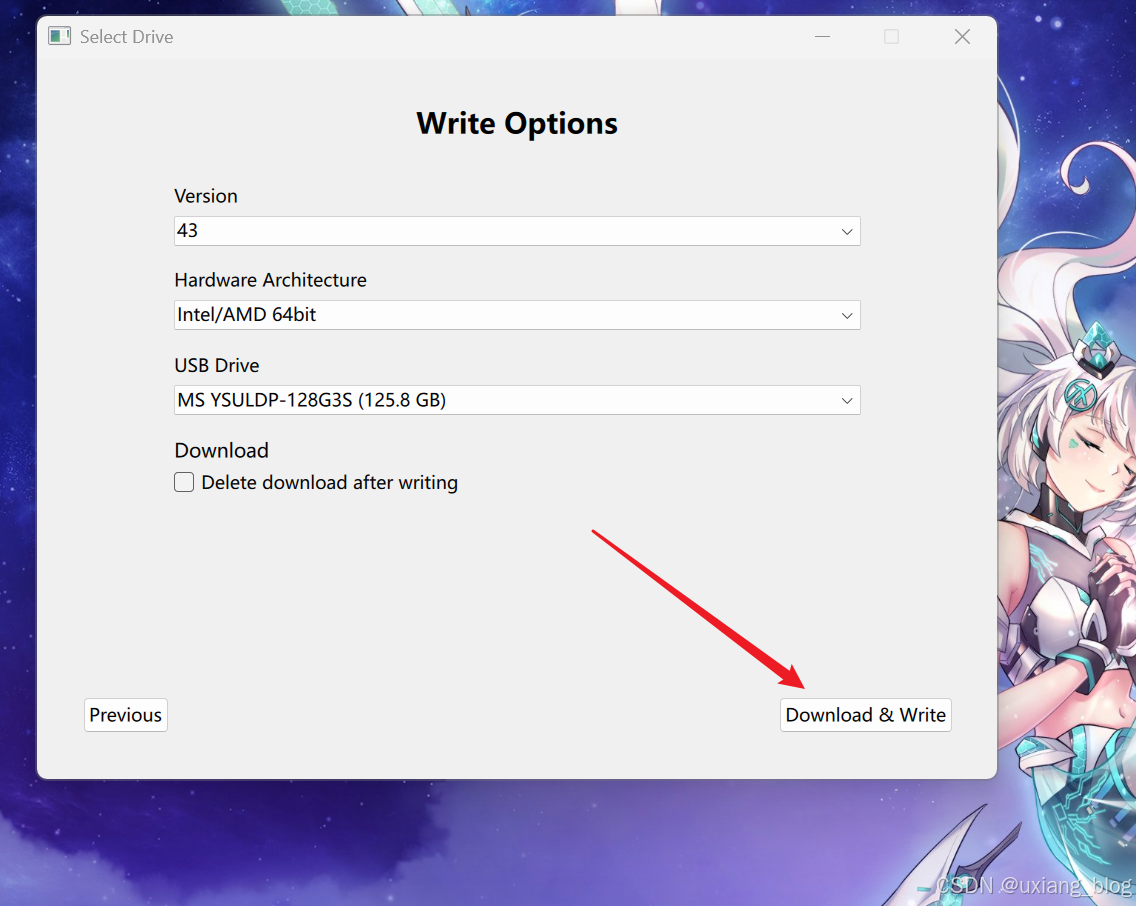This screenshot has height=906, width=1136.
Task: Open the USB Drive MS YSULDP-128G3S dropdown
Action: pyautogui.click(x=517, y=400)
